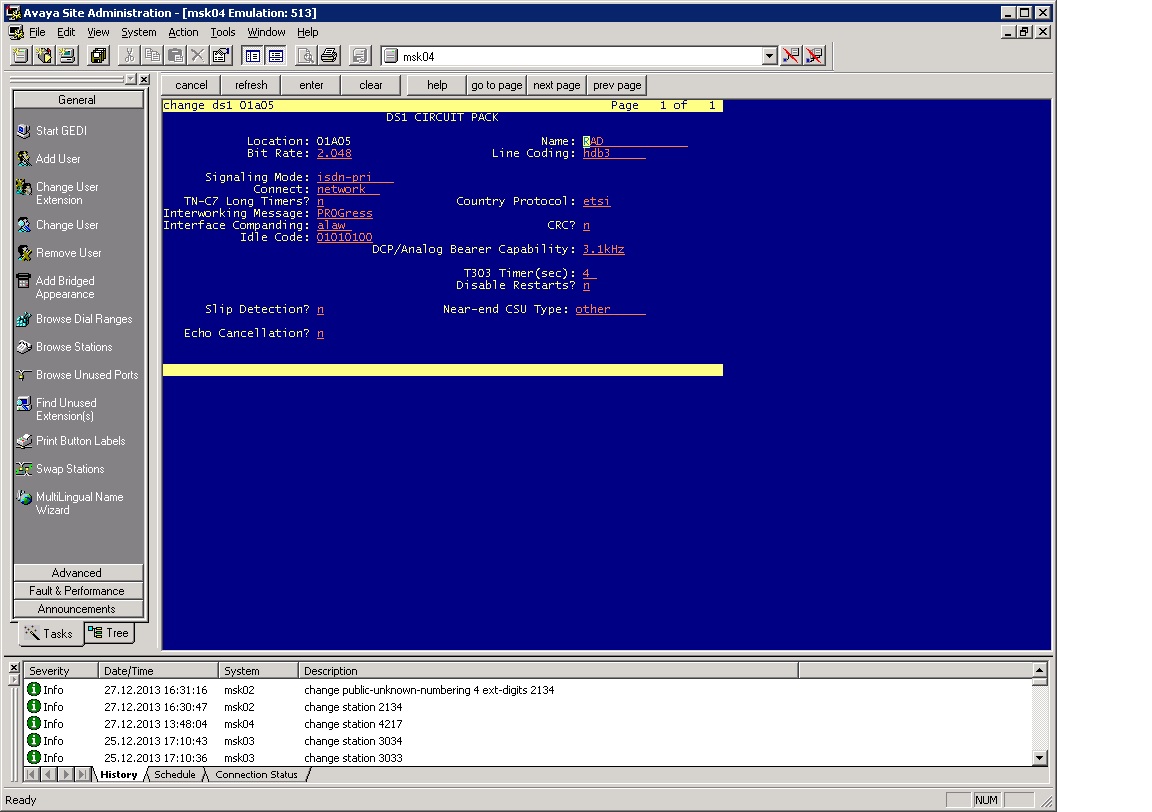This screenshot has width=1152, height=812.
Task: Click the prev page button
Action: (x=617, y=85)
